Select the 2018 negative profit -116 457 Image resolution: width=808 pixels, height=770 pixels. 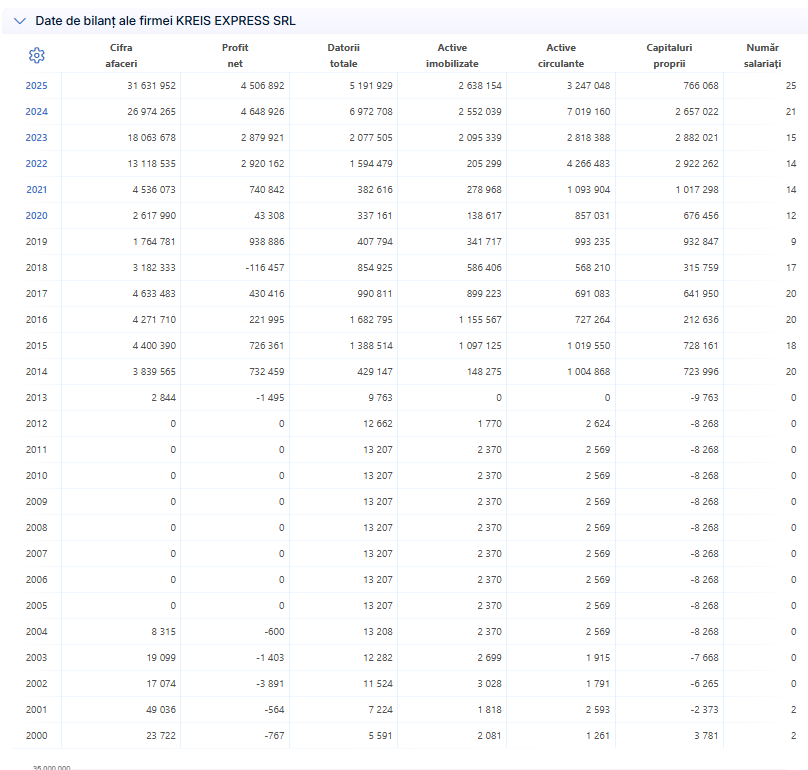point(265,267)
